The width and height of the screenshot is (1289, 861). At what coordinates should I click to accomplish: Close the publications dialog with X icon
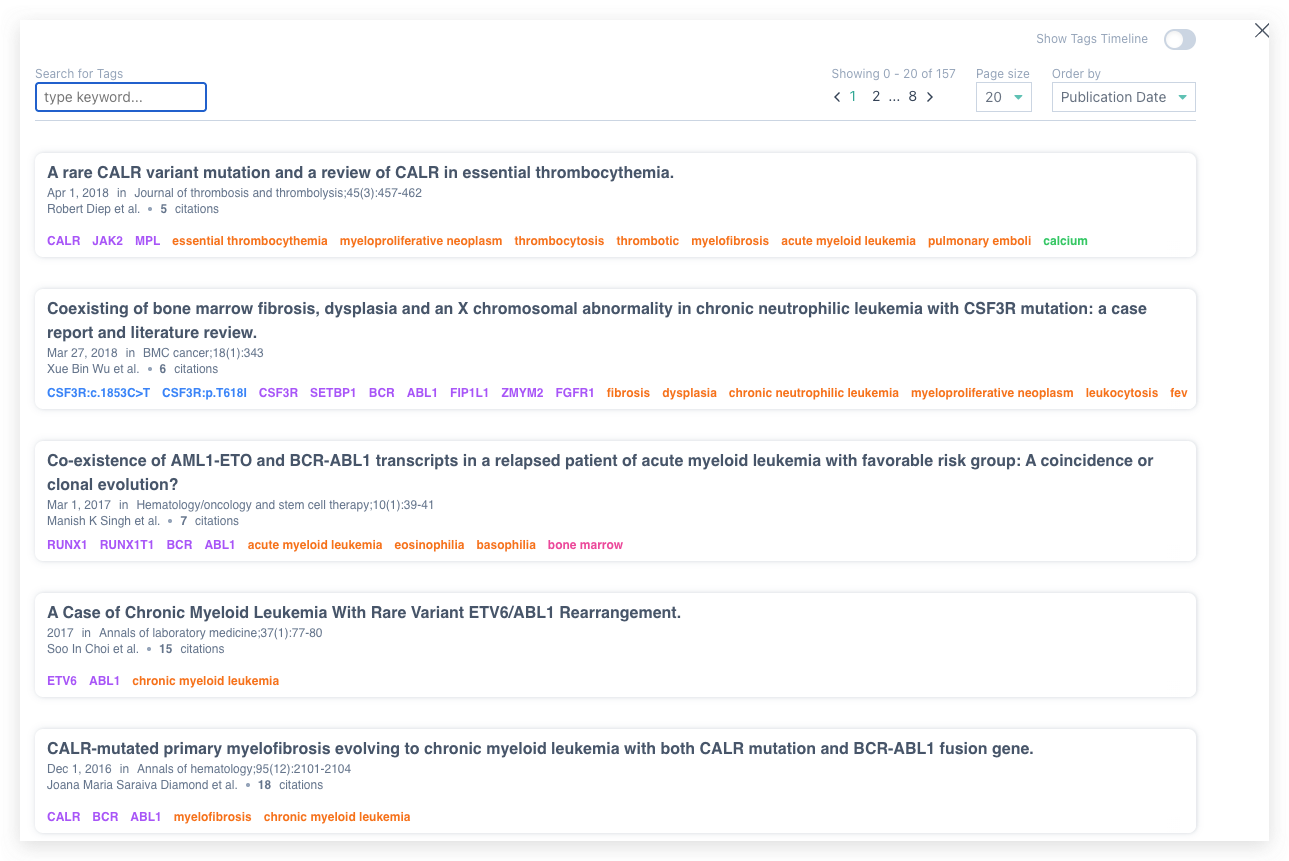[x=1261, y=31]
